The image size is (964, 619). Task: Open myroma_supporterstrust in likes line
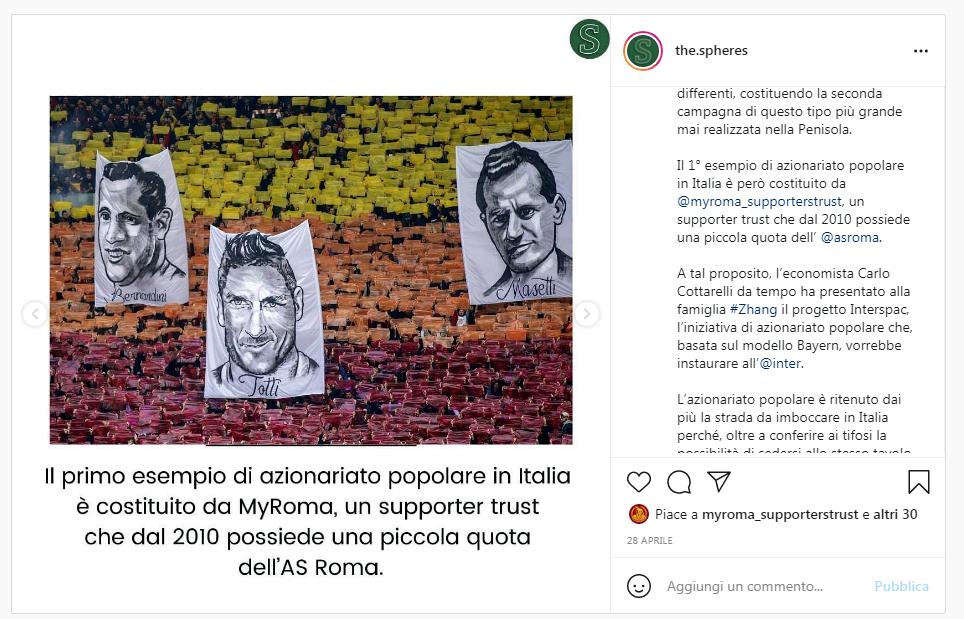780,515
